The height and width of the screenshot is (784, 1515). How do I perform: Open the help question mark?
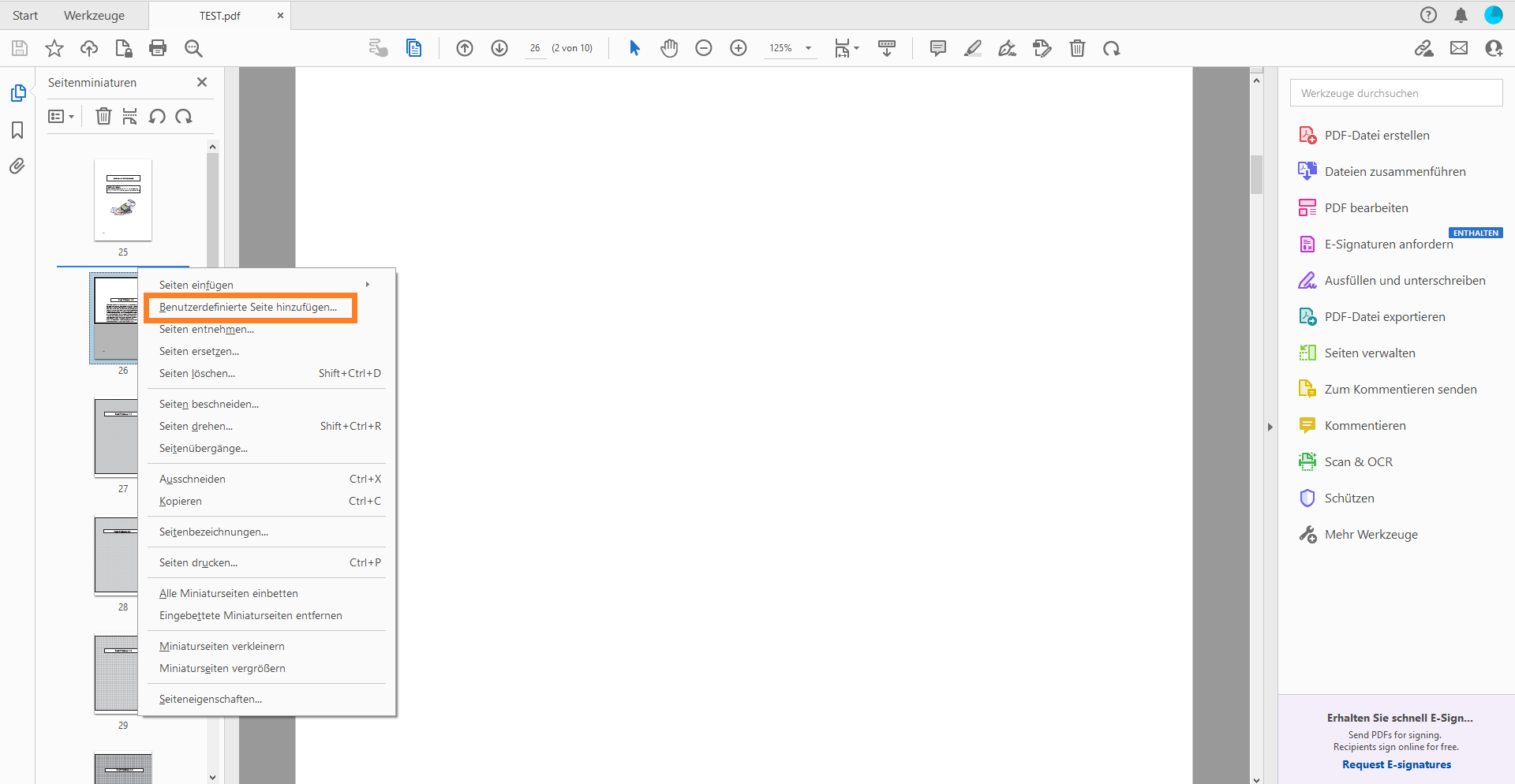1428,15
